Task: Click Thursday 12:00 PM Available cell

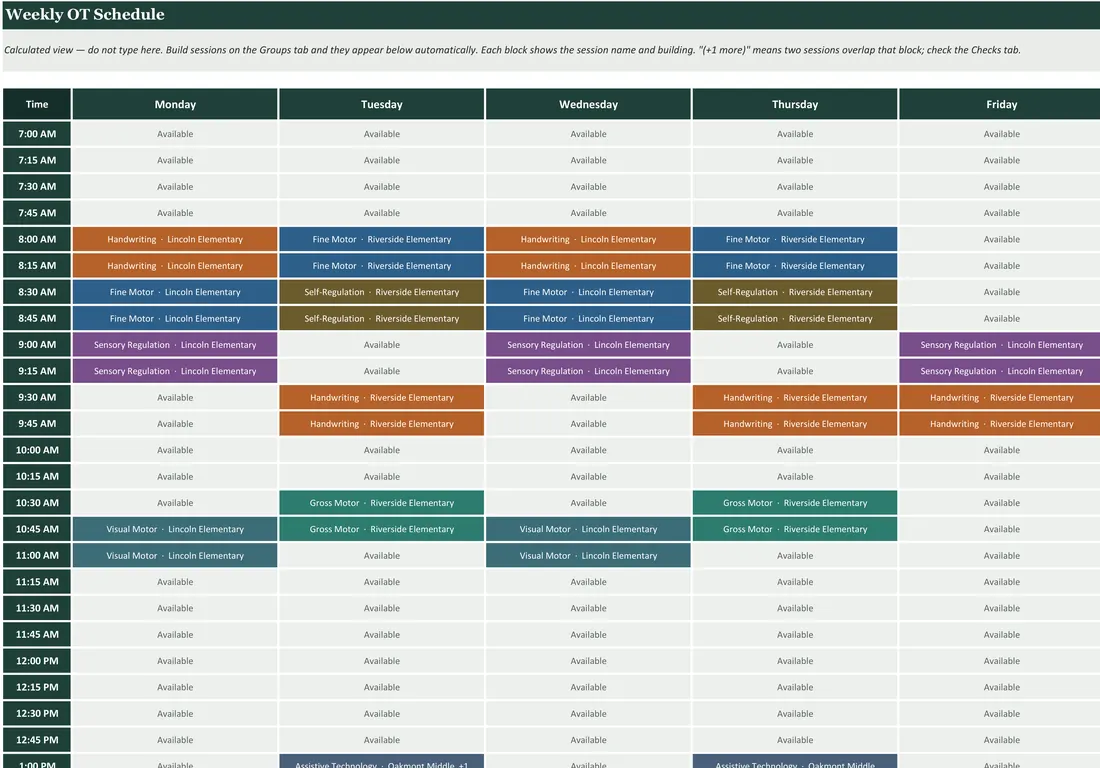Action: click(795, 661)
